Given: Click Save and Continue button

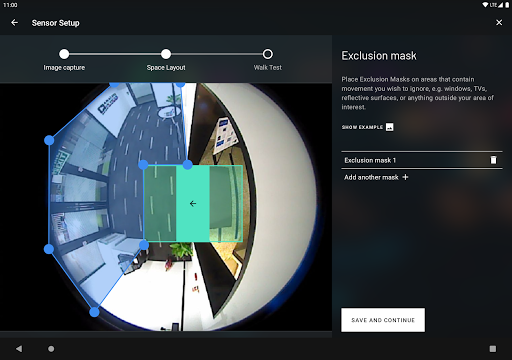Looking at the screenshot, I should click(x=383, y=320).
